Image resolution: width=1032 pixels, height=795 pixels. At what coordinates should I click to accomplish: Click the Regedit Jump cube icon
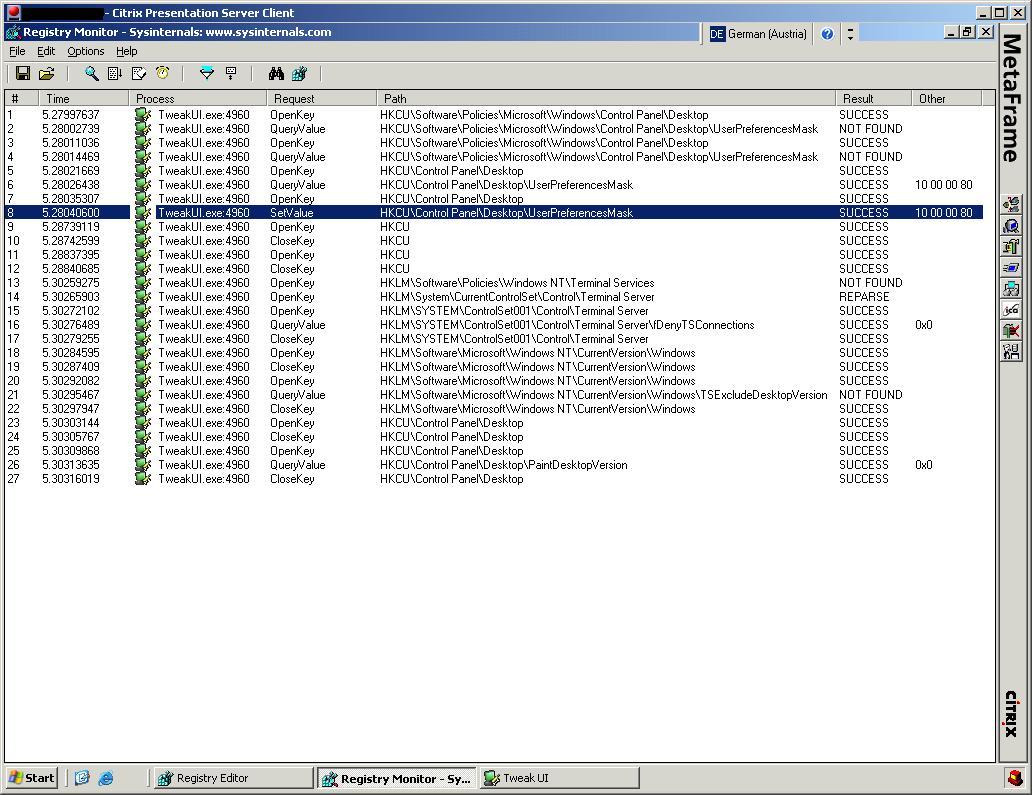point(299,73)
